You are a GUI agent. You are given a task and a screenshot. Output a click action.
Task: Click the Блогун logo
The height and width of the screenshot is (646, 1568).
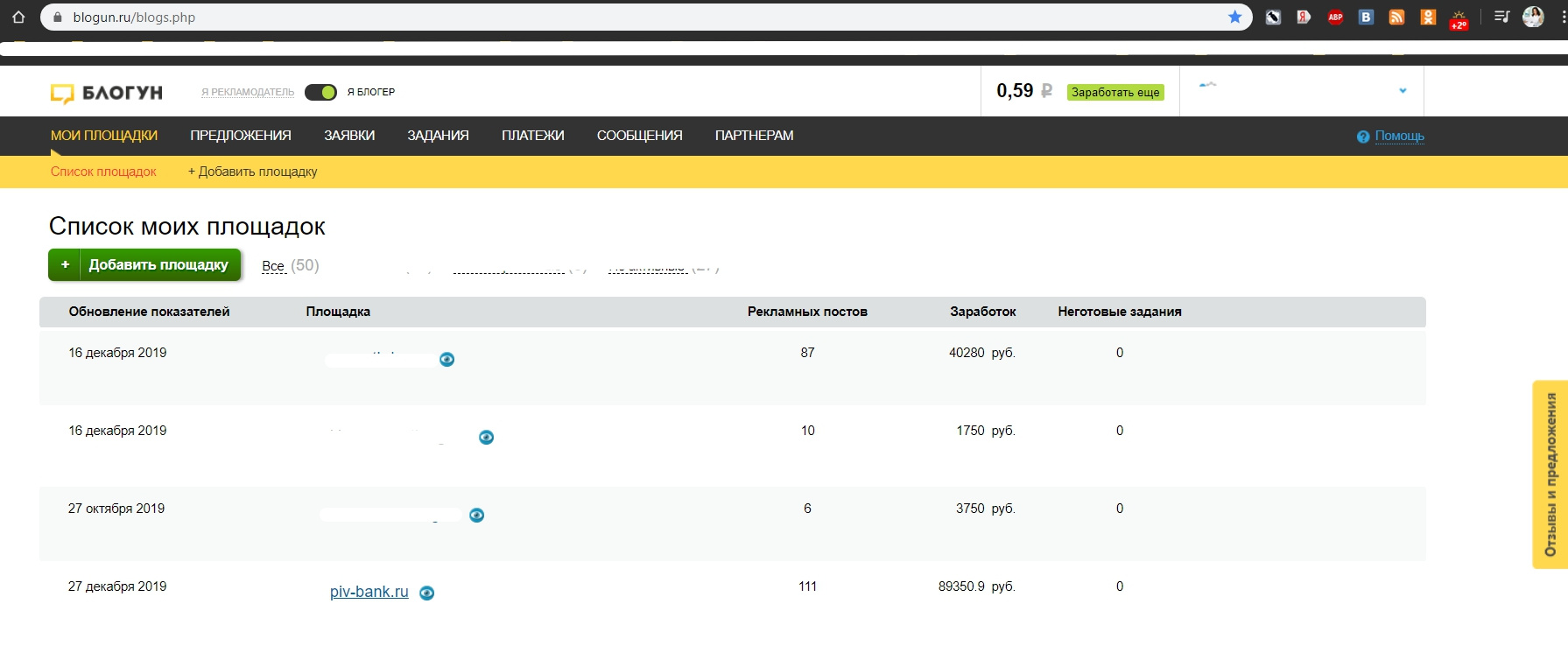tap(107, 93)
